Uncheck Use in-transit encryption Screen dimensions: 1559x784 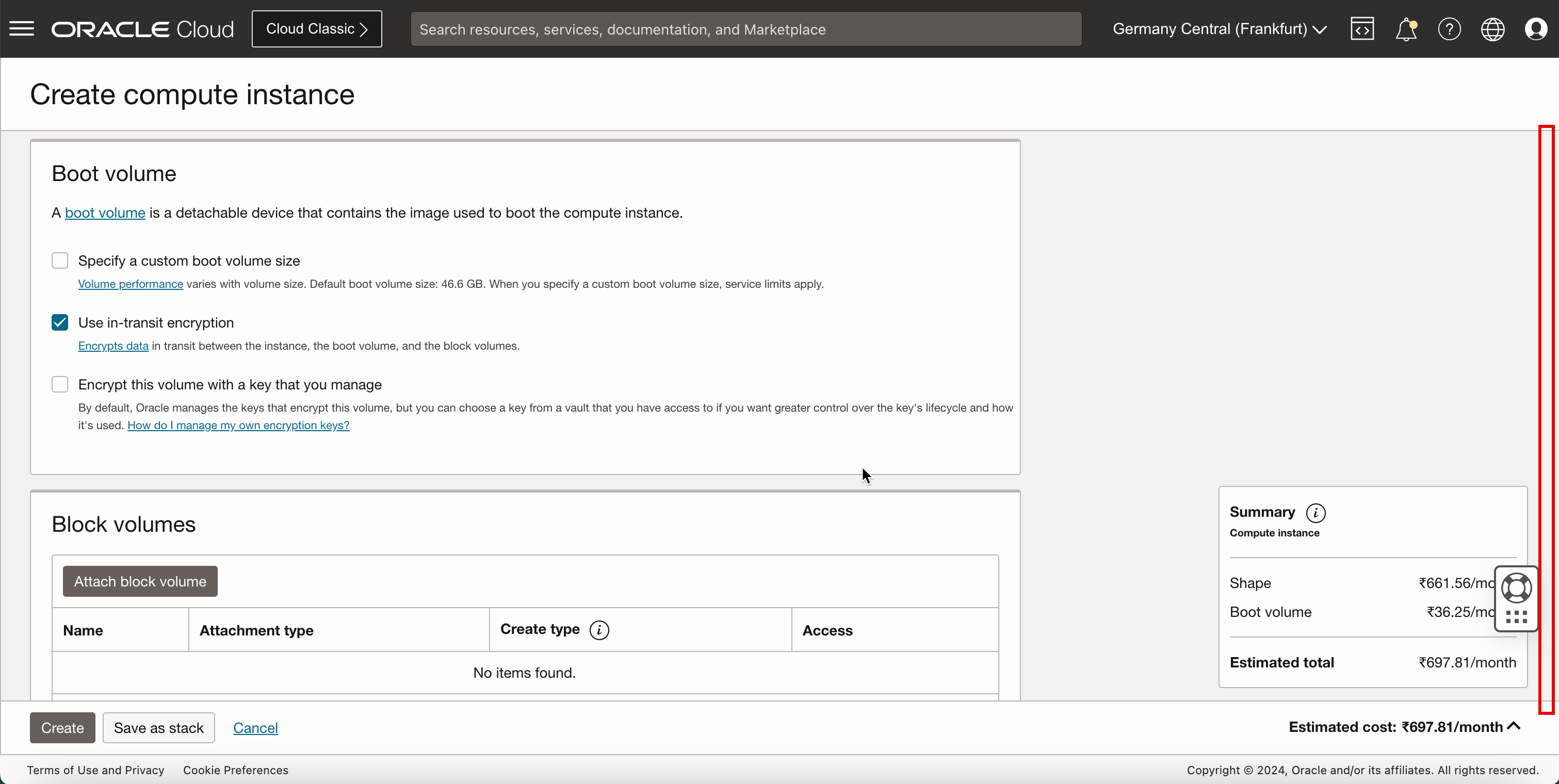pyautogui.click(x=60, y=322)
